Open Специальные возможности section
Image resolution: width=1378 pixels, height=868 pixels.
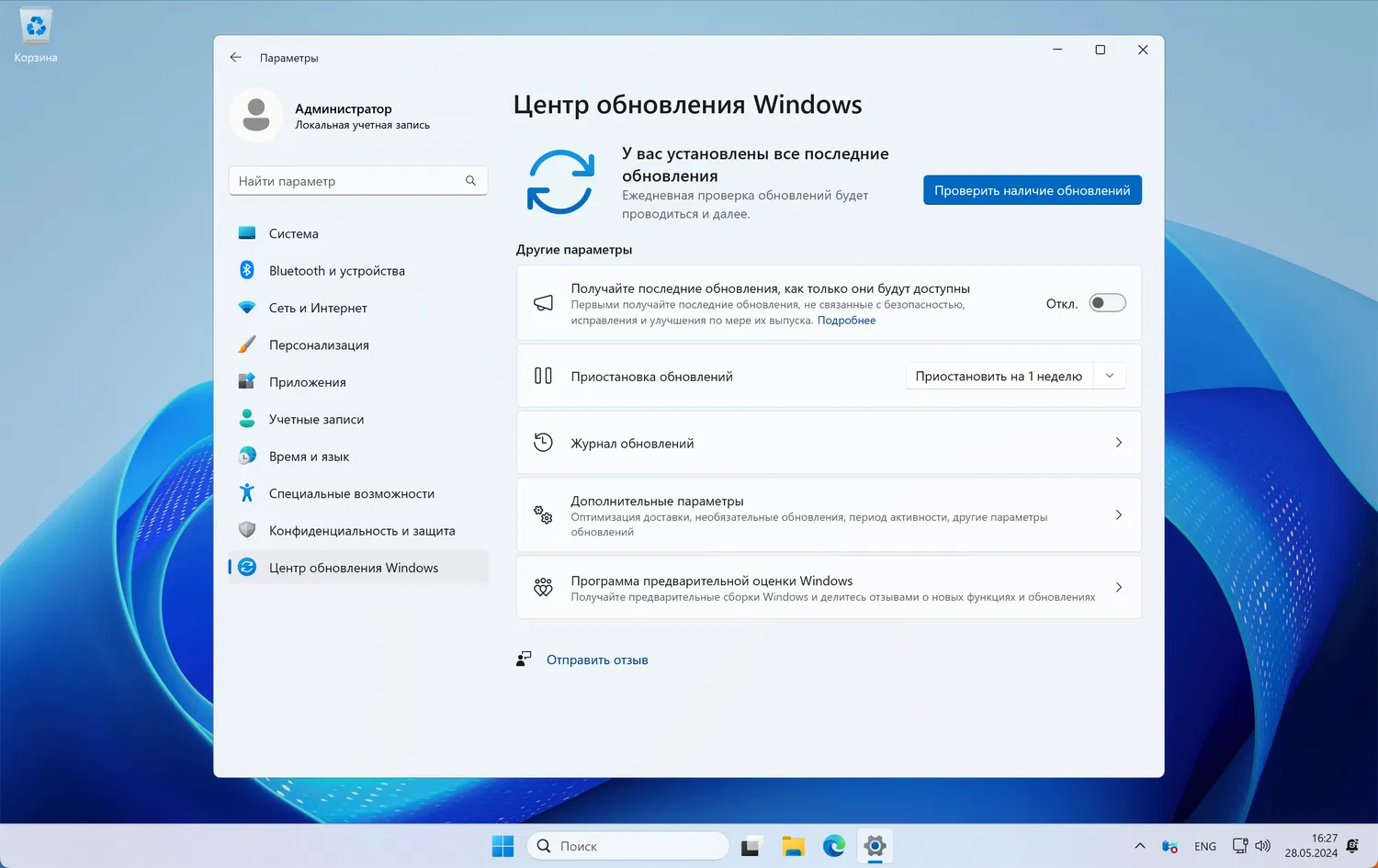pyautogui.click(x=358, y=493)
